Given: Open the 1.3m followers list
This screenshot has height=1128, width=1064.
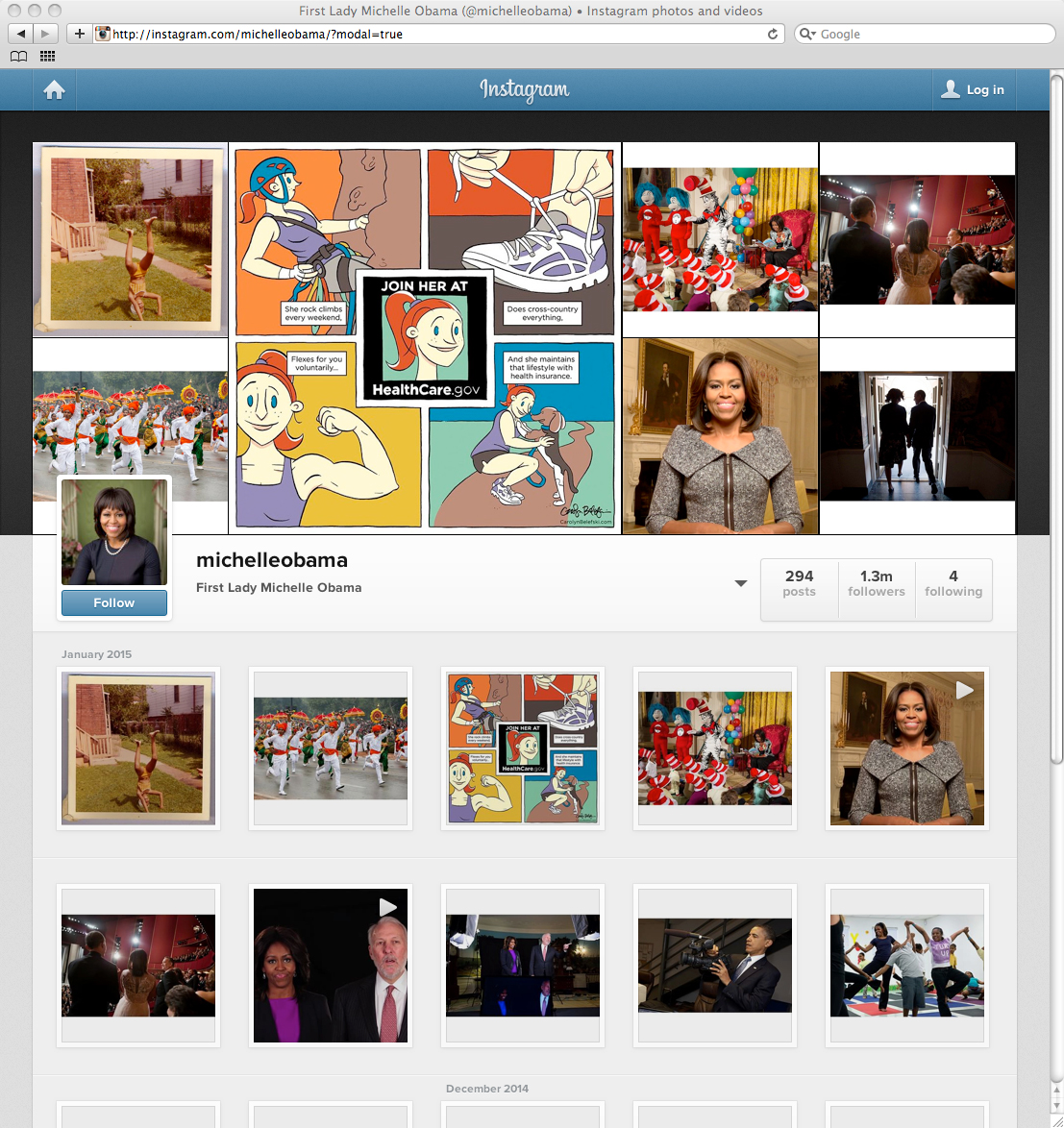Looking at the screenshot, I should 877,583.
